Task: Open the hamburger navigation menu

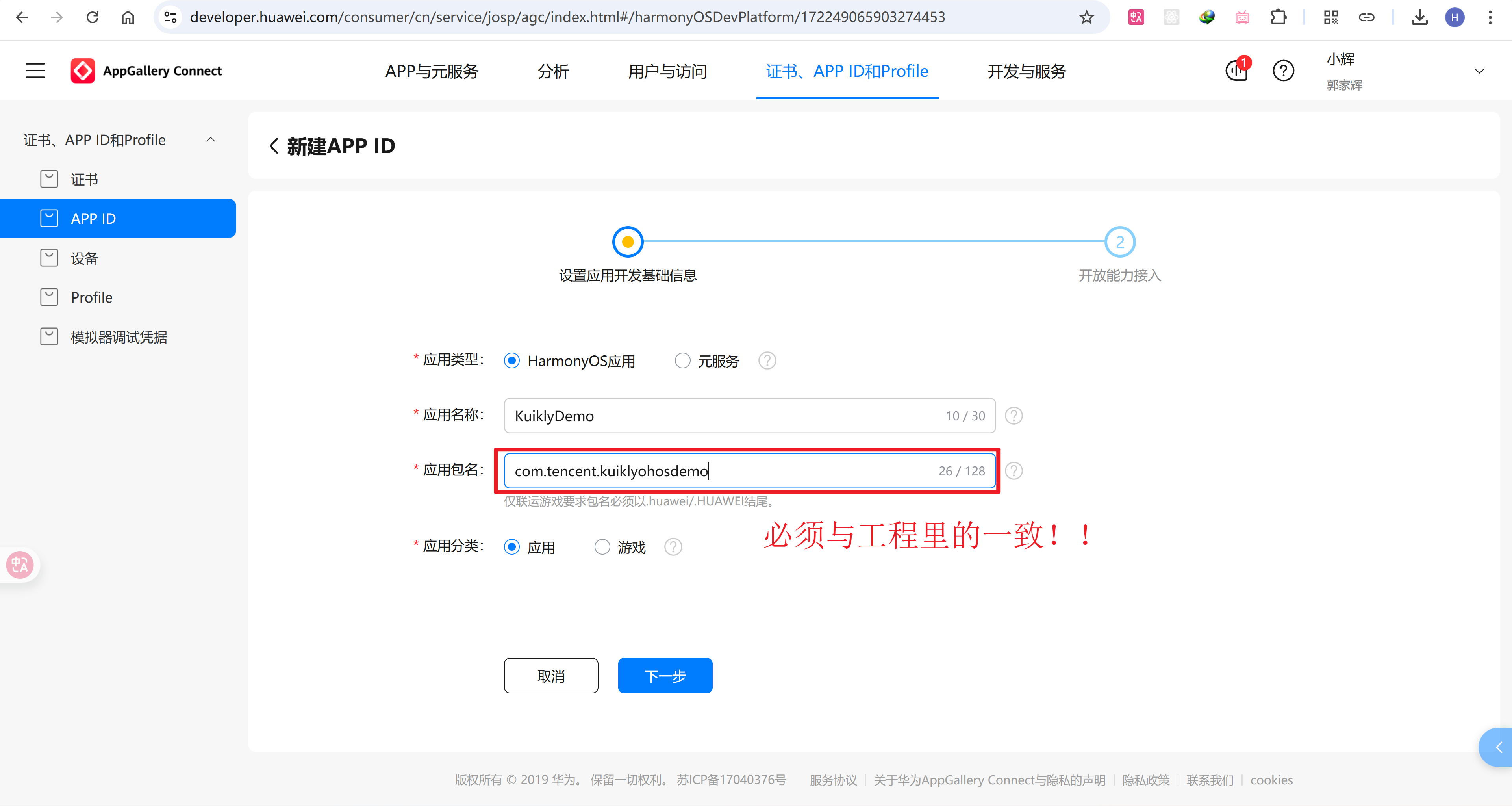Action: pos(35,71)
